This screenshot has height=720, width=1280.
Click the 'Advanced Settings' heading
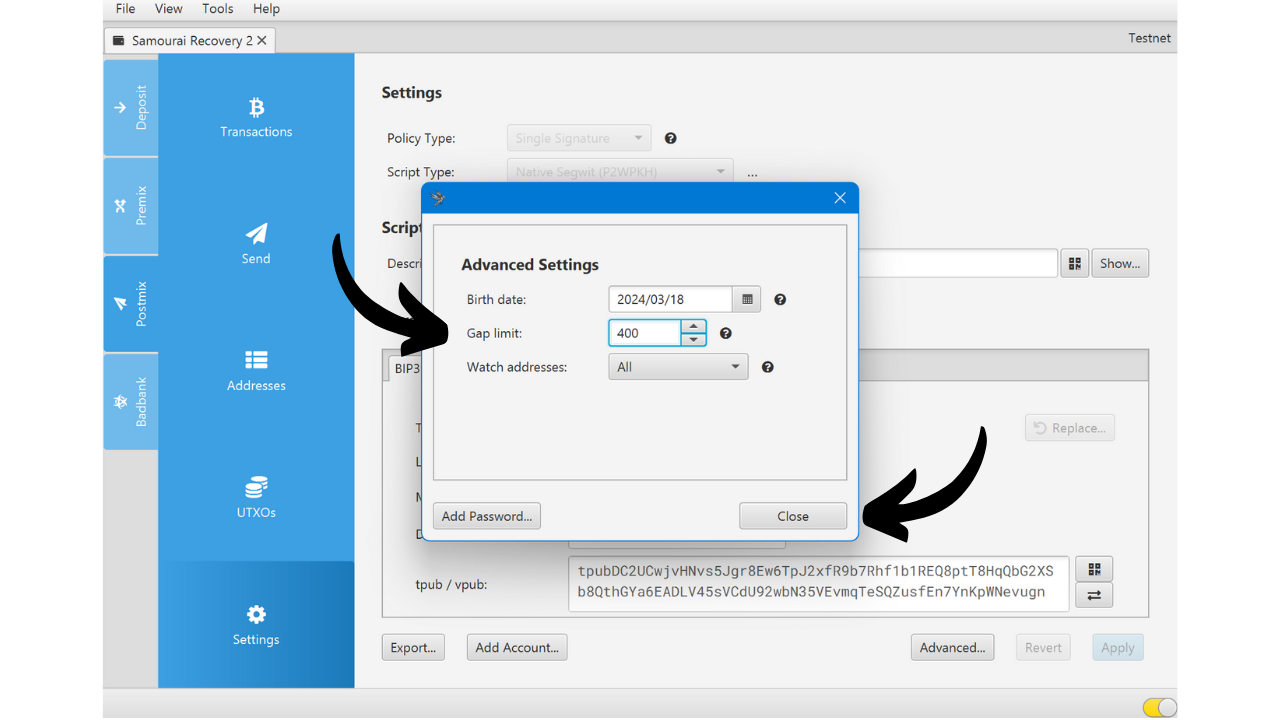point(530,265)
